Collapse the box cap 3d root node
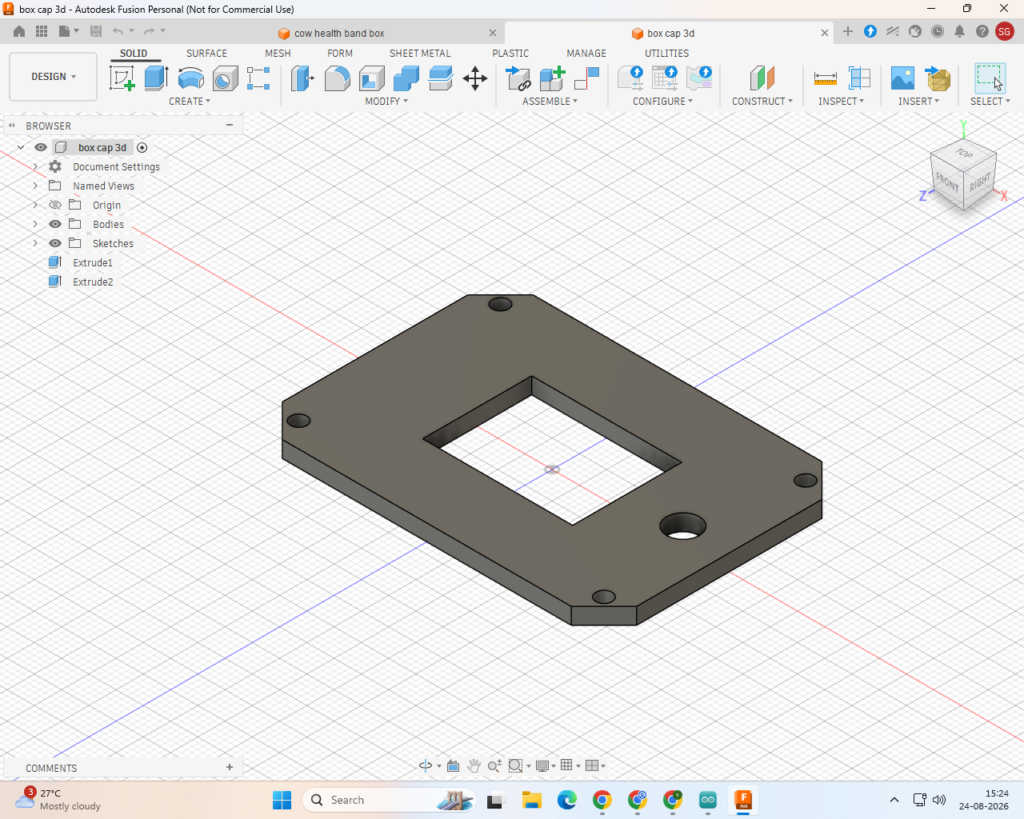The image size is (1024, 819). [21, 148]
